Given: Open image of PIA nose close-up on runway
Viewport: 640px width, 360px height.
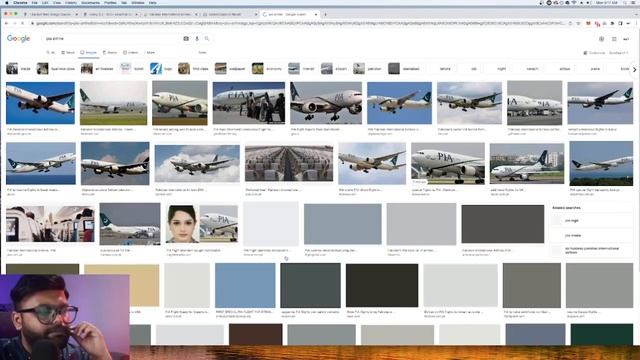Looking at the screenshot, I should [x=448, y=163].
